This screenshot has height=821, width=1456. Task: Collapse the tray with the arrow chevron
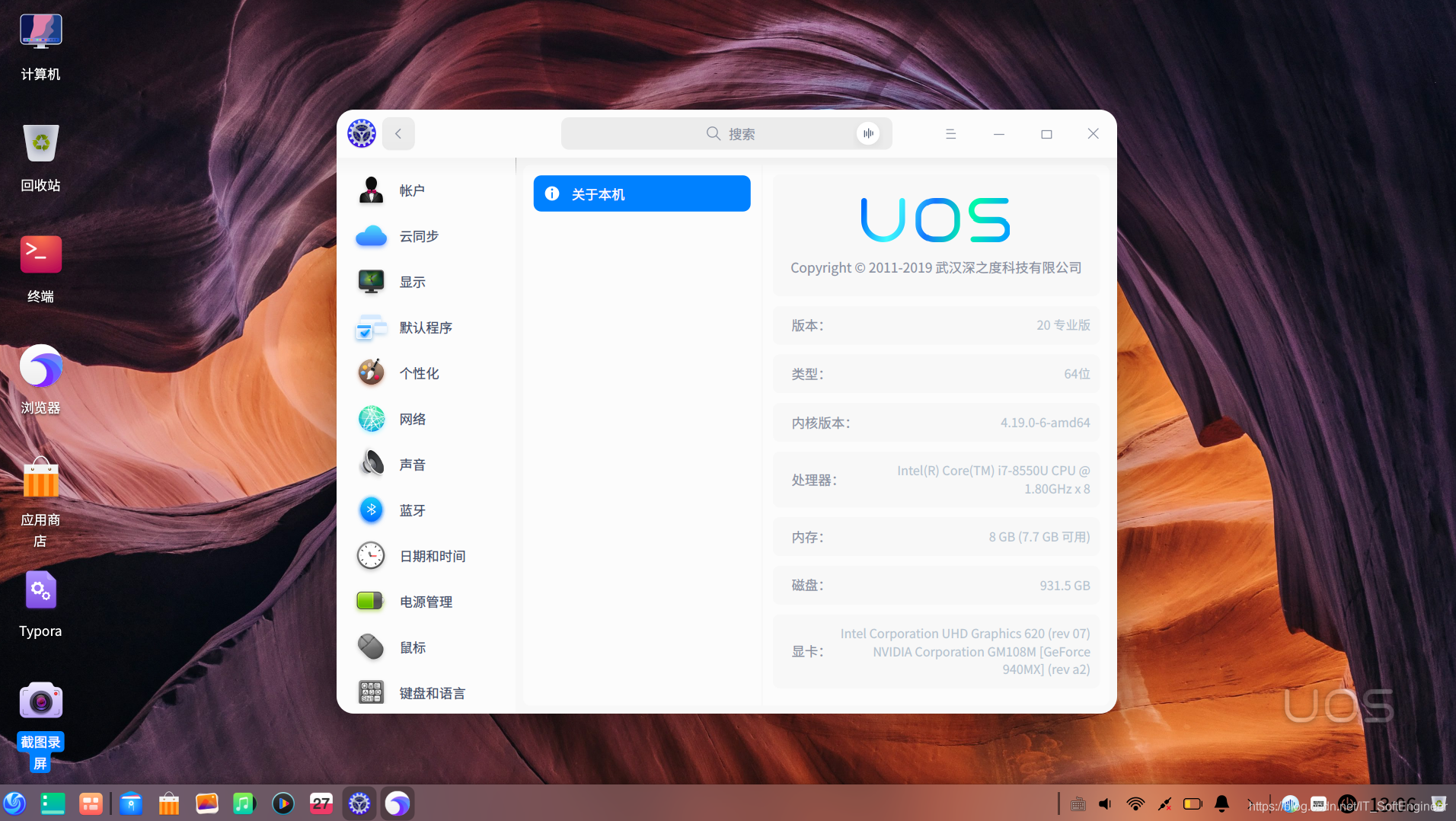click(1250, 803)
